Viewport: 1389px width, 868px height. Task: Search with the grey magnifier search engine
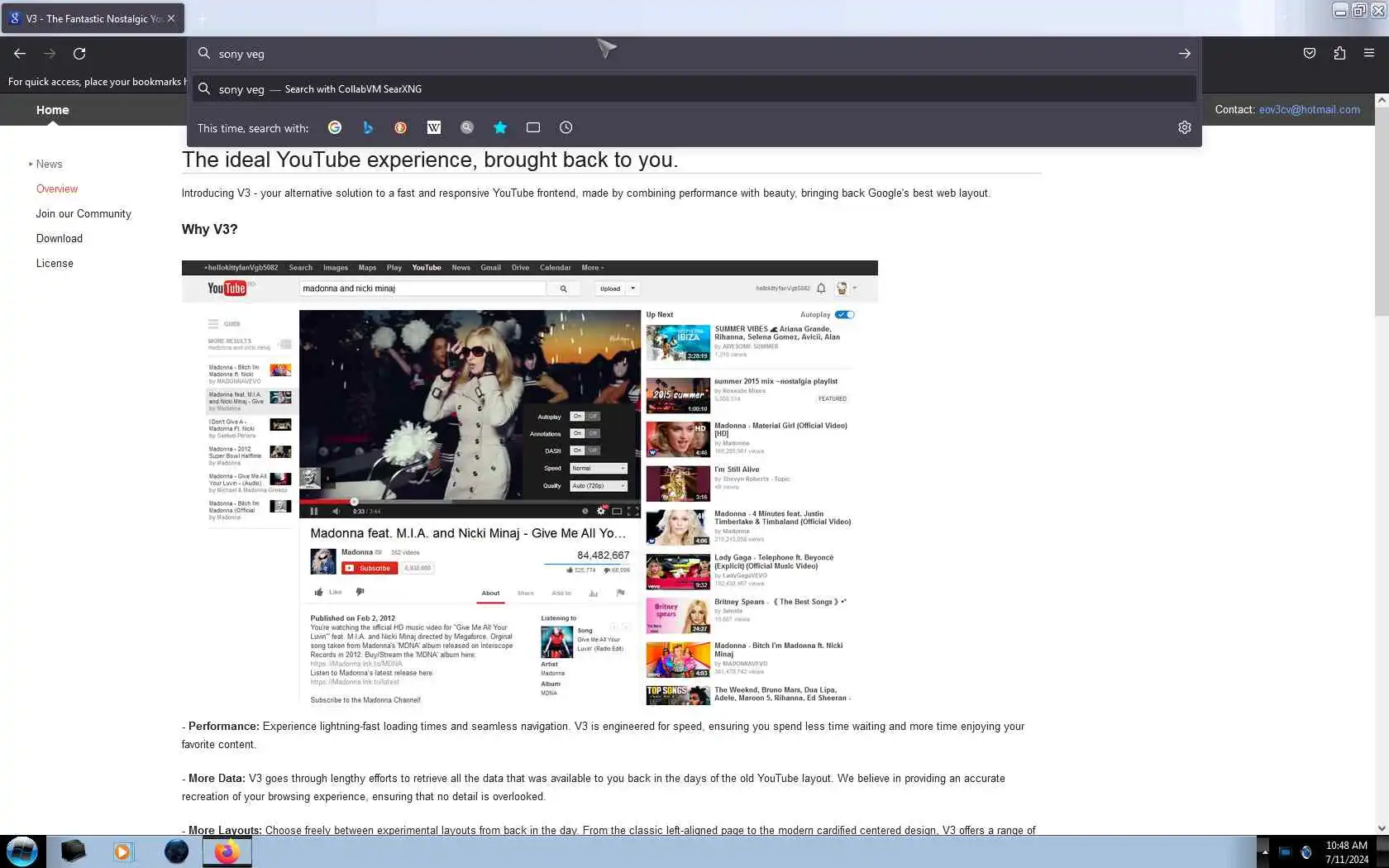pyautogui.click(x=467, y=127)
